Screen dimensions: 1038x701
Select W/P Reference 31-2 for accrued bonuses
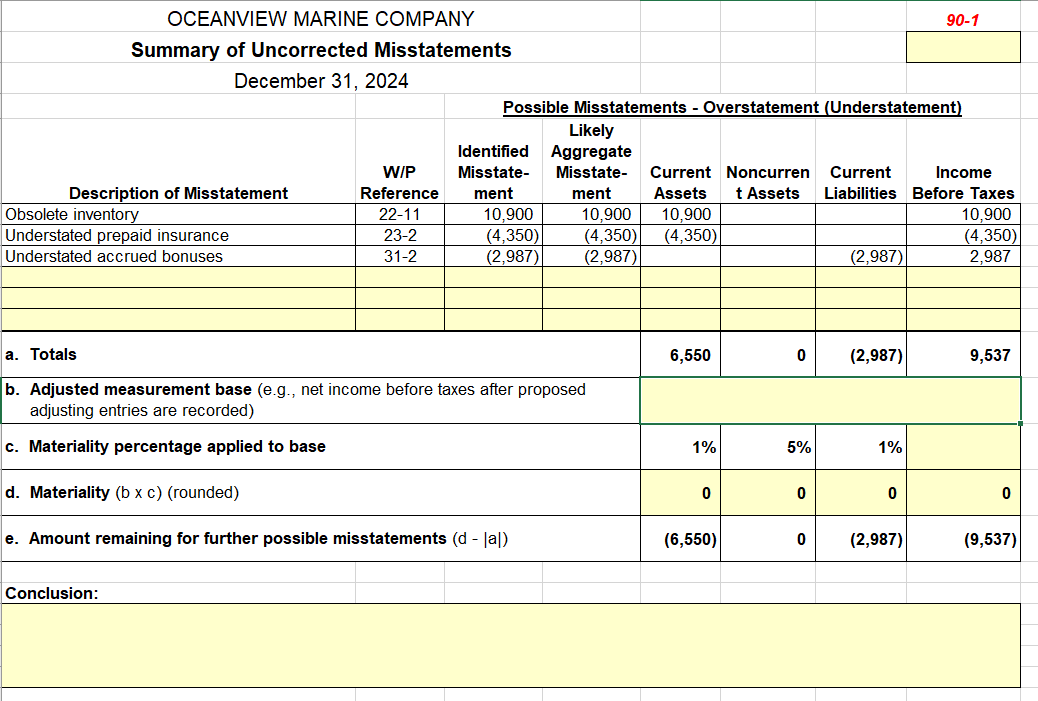point(399,256)
